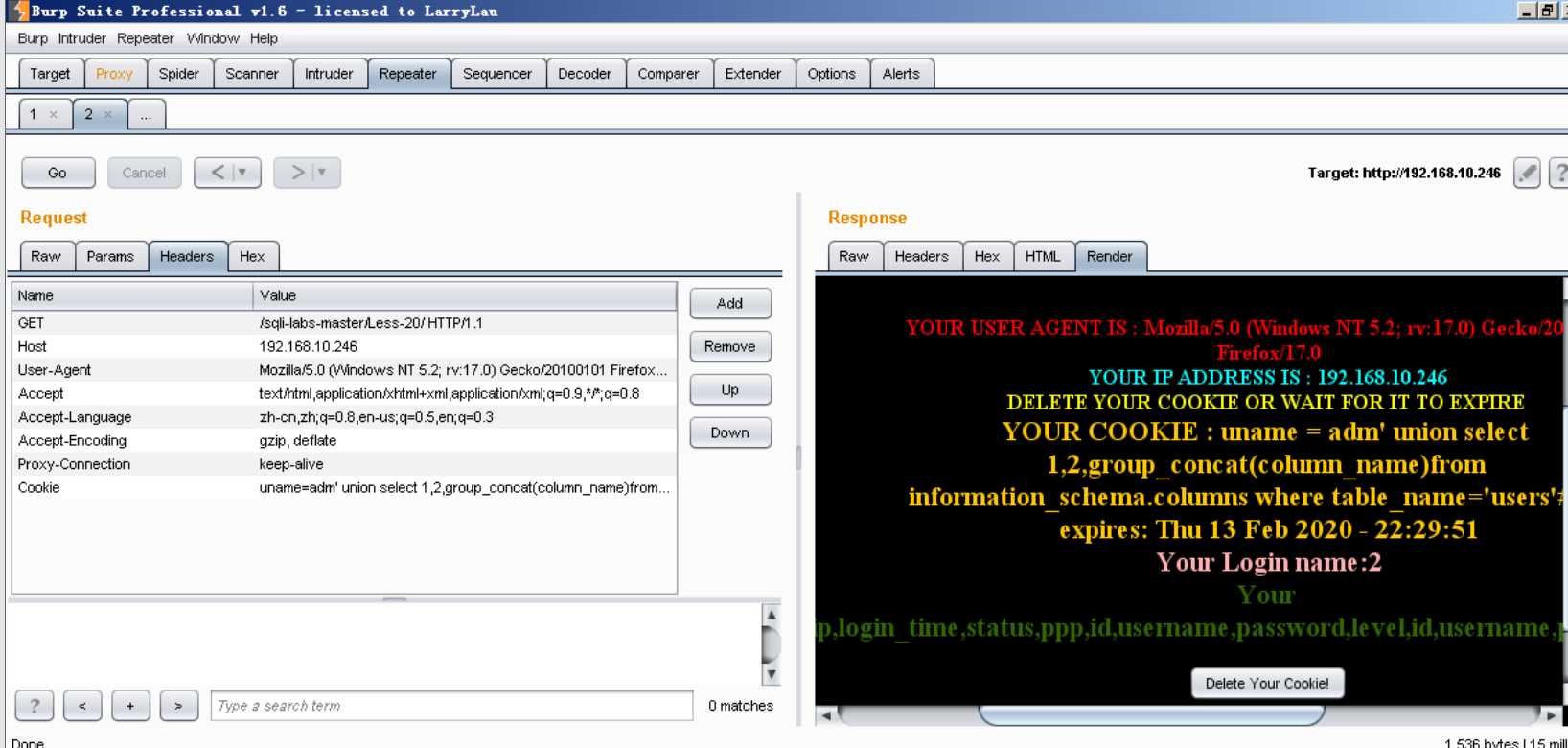Click the Cancel button

pyautogui.click(x=144, y=173)
